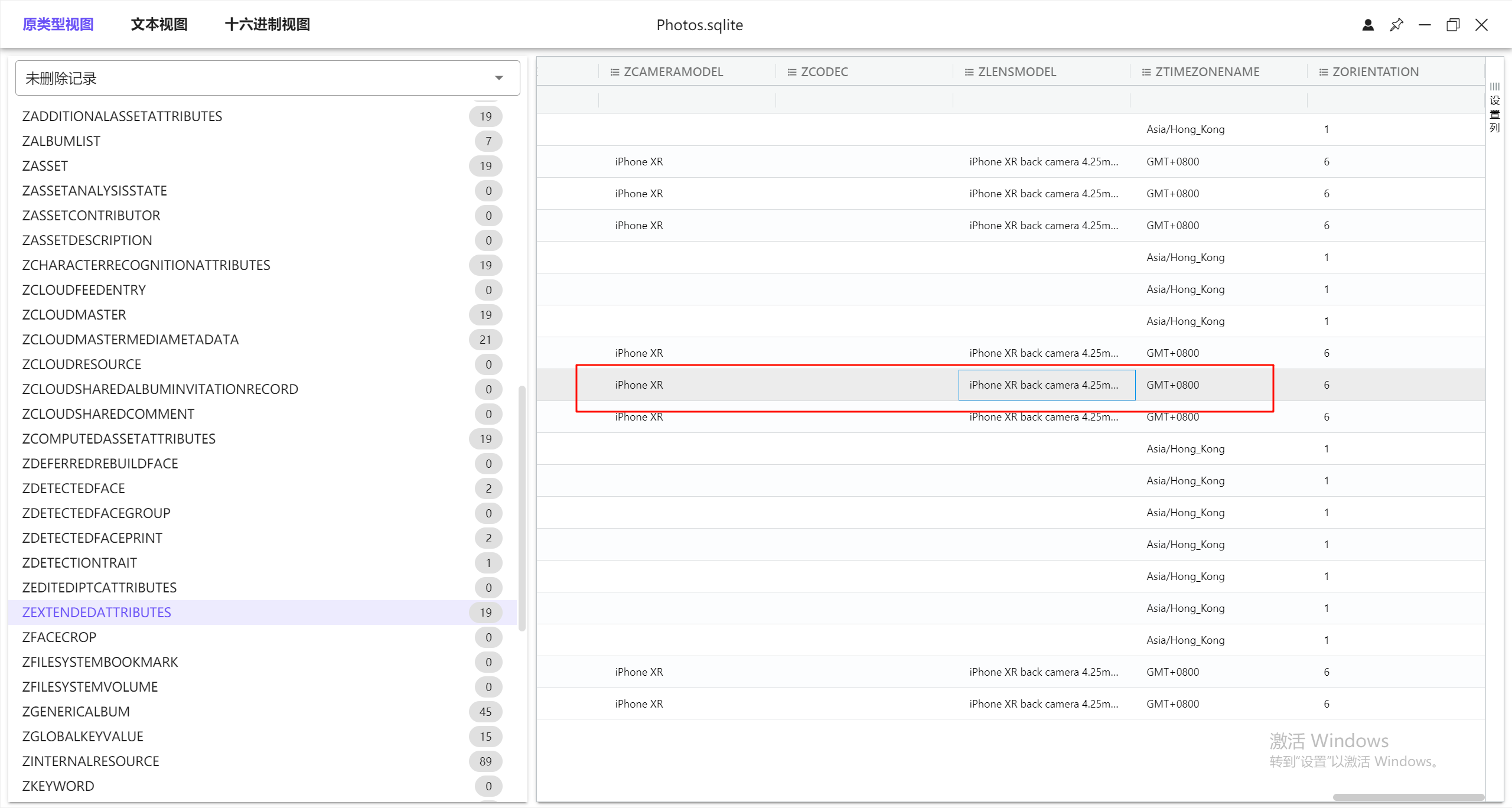
Task: Click ZLENSMODEL column menu icon
Action: (x=969, y=72)
